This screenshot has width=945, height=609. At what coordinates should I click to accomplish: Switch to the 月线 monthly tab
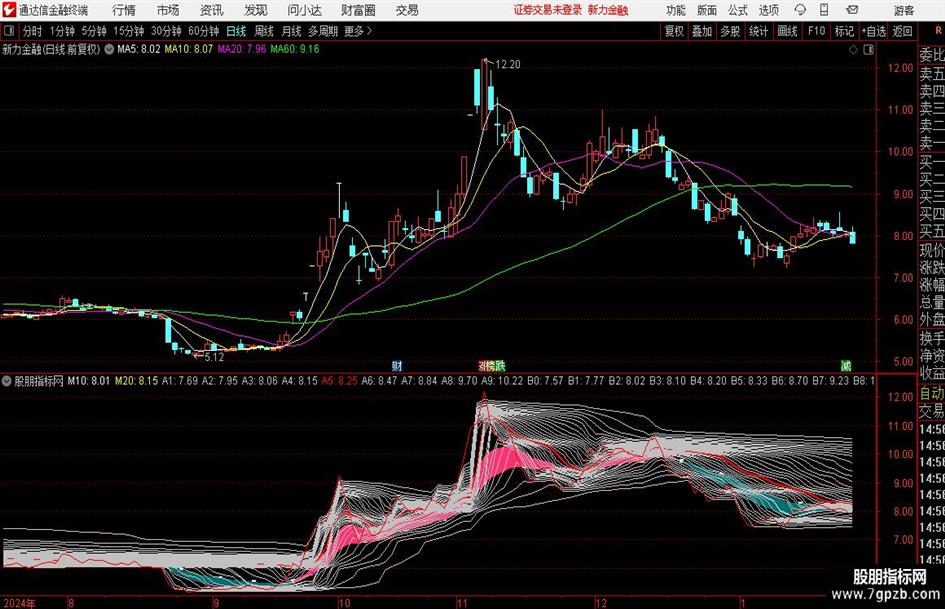(291, 31)
